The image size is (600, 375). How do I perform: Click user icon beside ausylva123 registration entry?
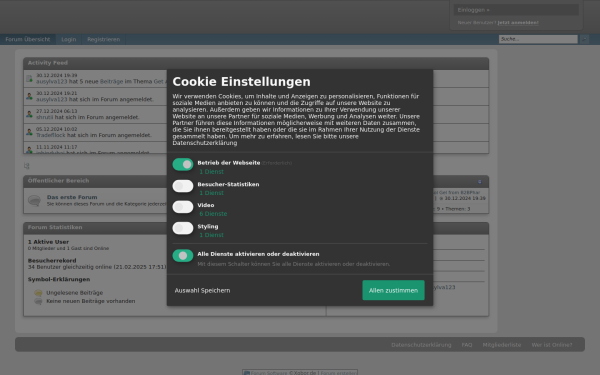(x=29, y=96)
